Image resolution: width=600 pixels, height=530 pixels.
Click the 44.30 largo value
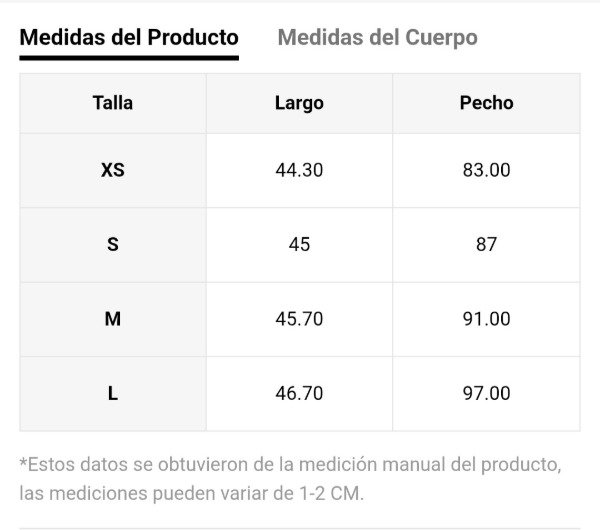click(x=299, y=170)
